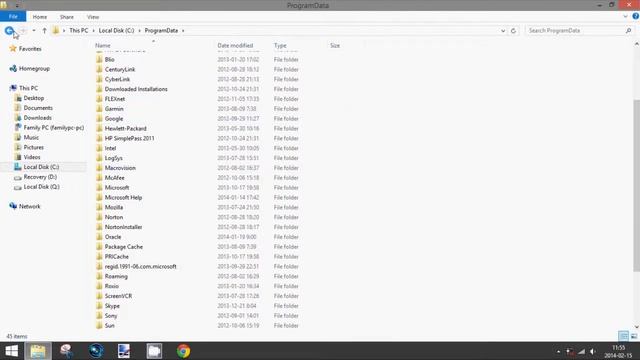Select the McAfee folder icon
This screenshot has height=360, width=640.
[x=99, y=178]
